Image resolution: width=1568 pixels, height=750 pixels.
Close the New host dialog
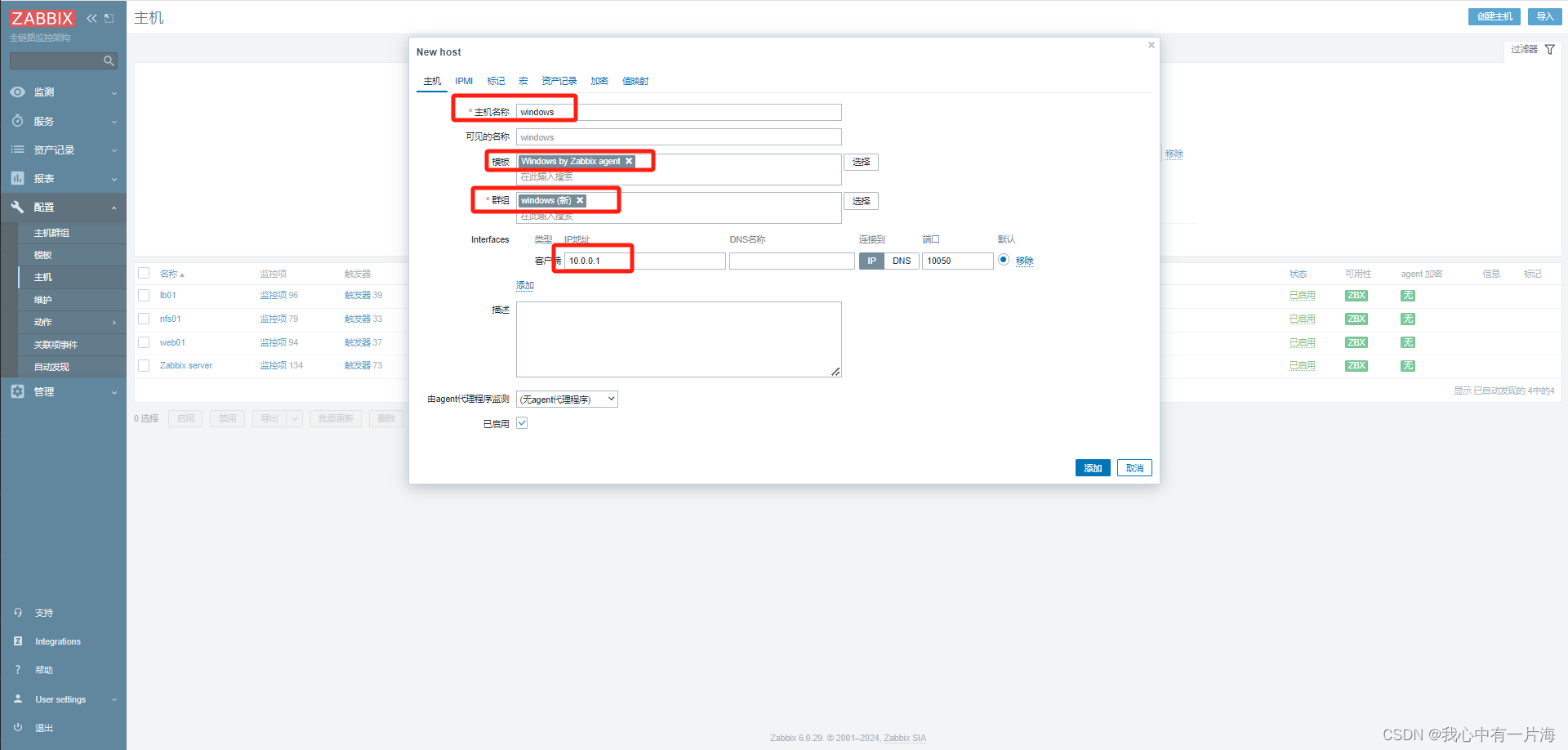point(1151,45)
